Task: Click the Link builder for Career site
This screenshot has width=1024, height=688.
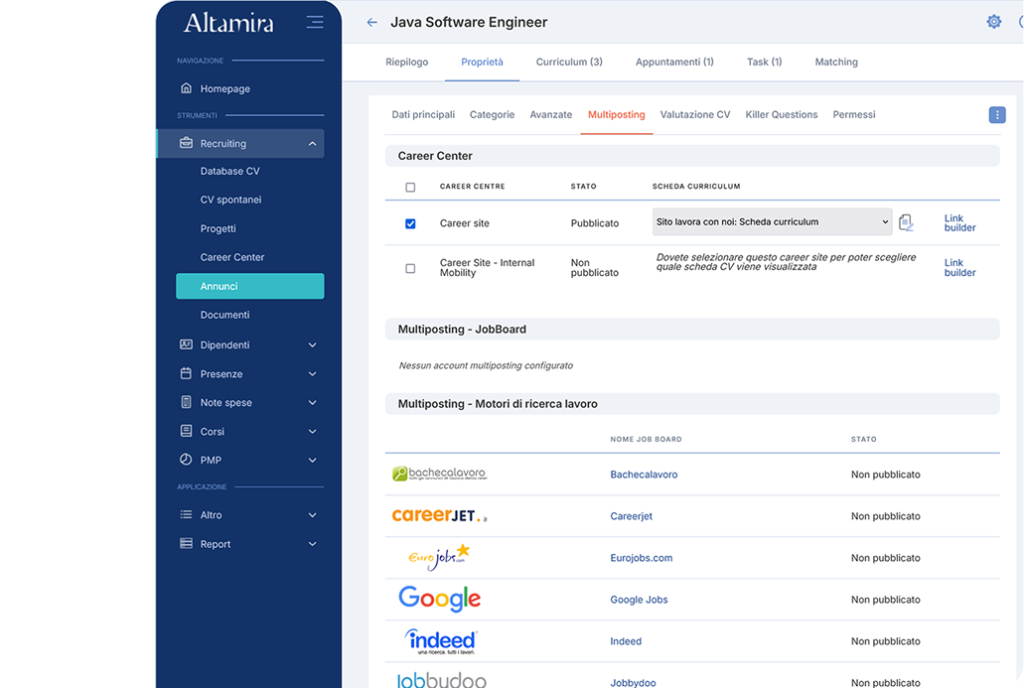Action: pos(959,222)
